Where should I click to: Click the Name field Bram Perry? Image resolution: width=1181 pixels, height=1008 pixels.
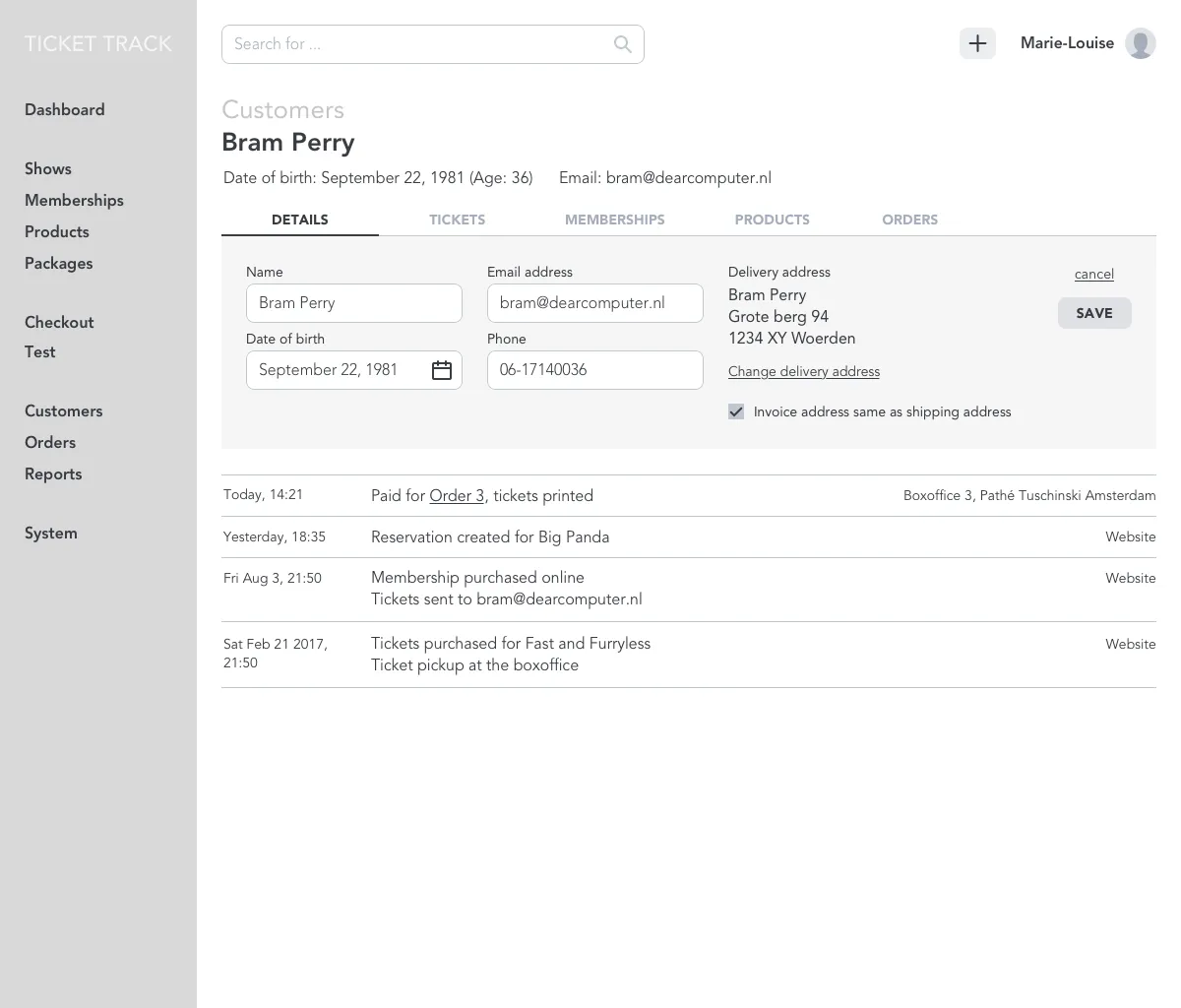[x=354, y=303]
